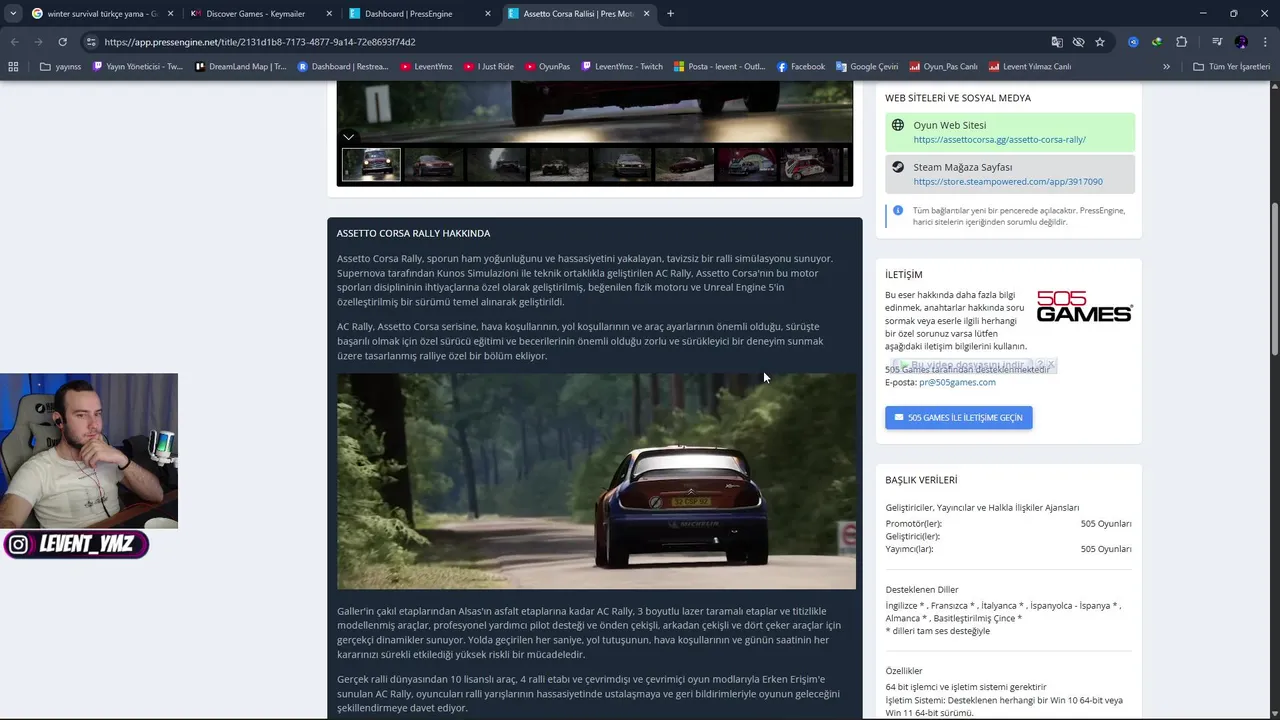This screenshot has height=720, width=1280.
Task: Open the Chrome profile avatar
Action: tap(1241, 42)
